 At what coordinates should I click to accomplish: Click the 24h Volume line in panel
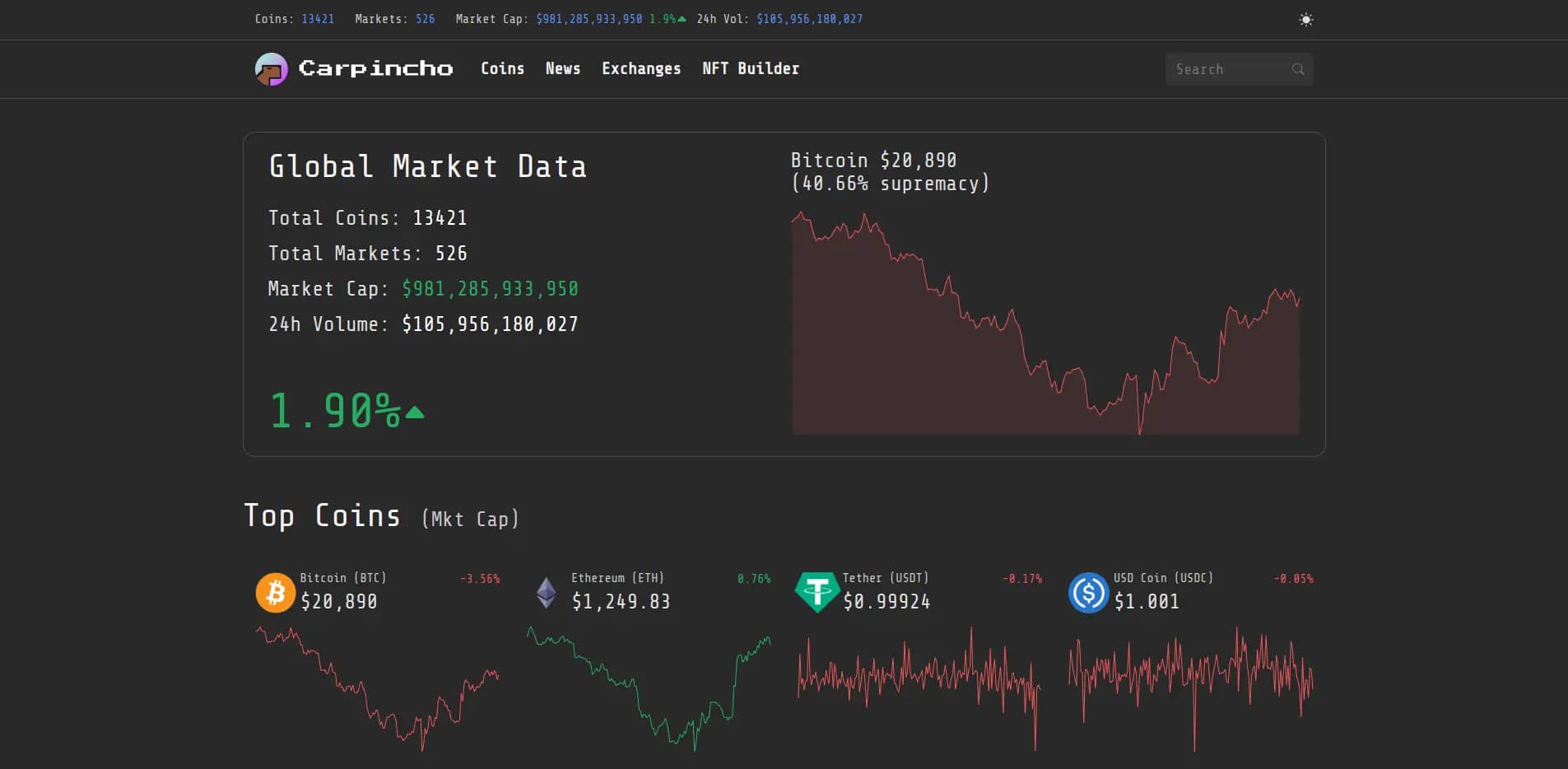click(423, 324)
